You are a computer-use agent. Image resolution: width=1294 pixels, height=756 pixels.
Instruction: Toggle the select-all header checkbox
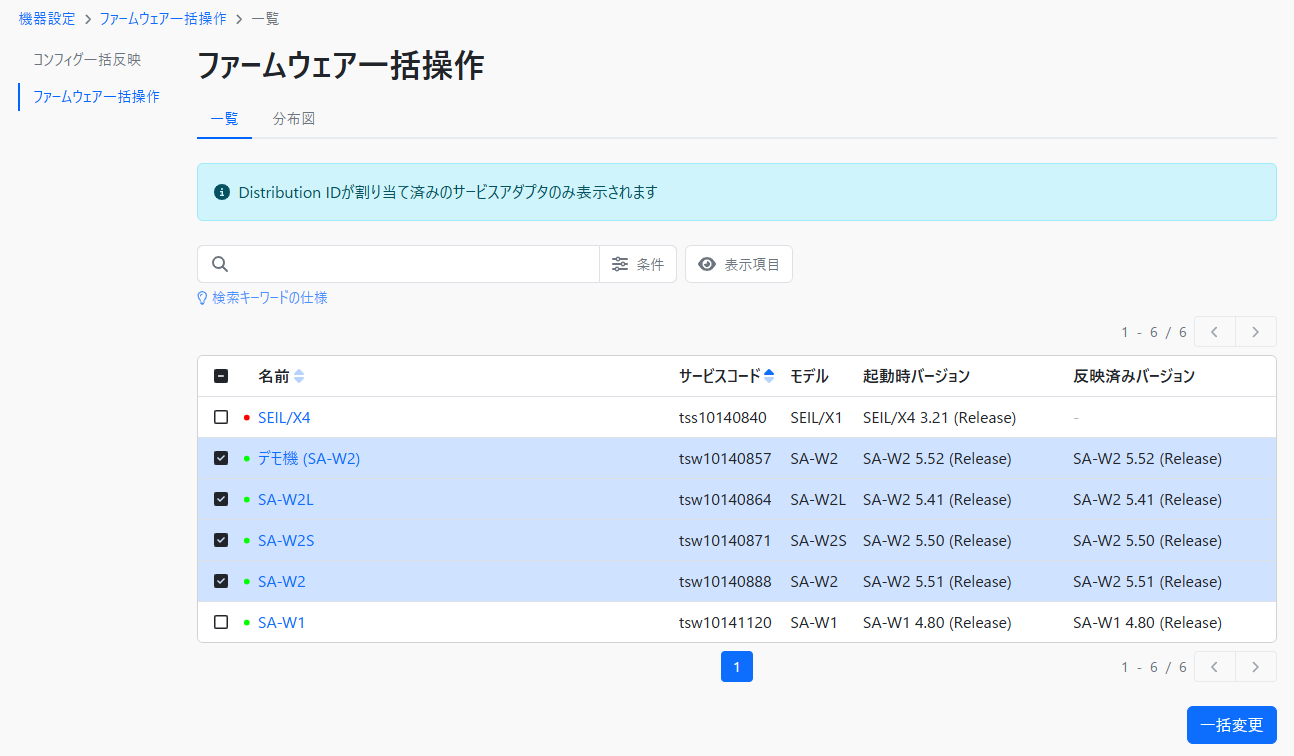point(221,376)
